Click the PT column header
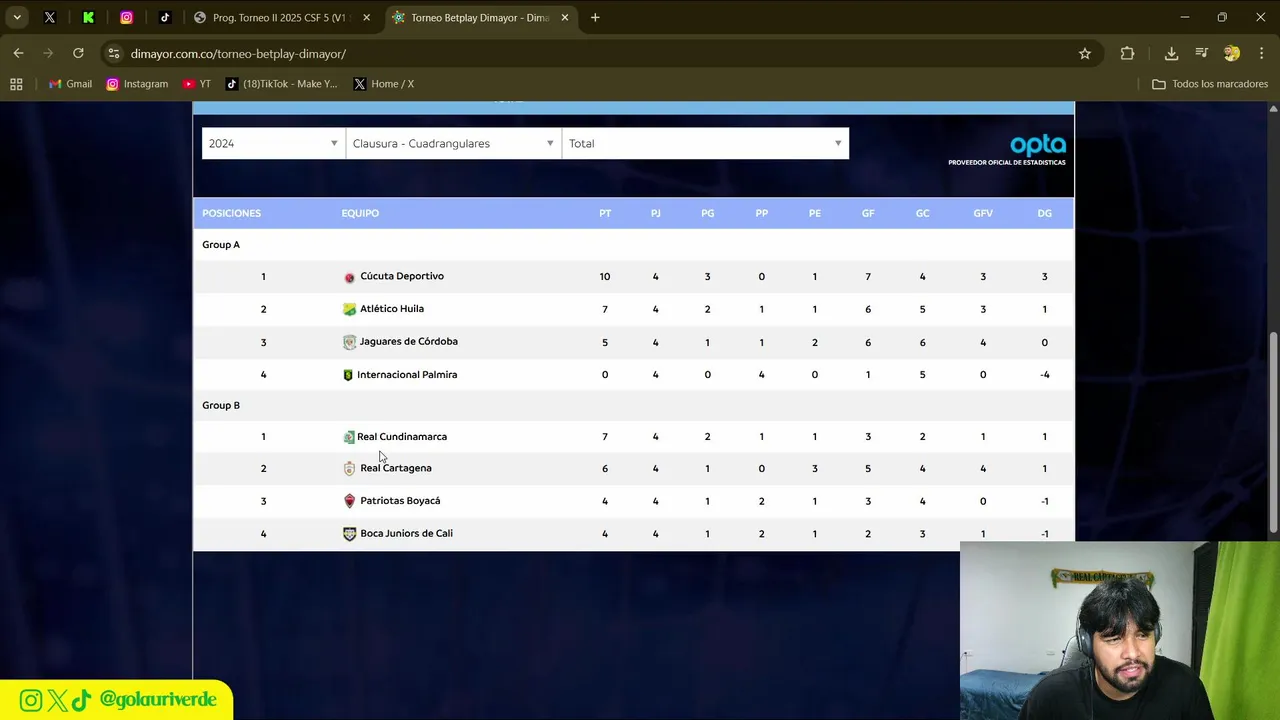 coord(605,213)
